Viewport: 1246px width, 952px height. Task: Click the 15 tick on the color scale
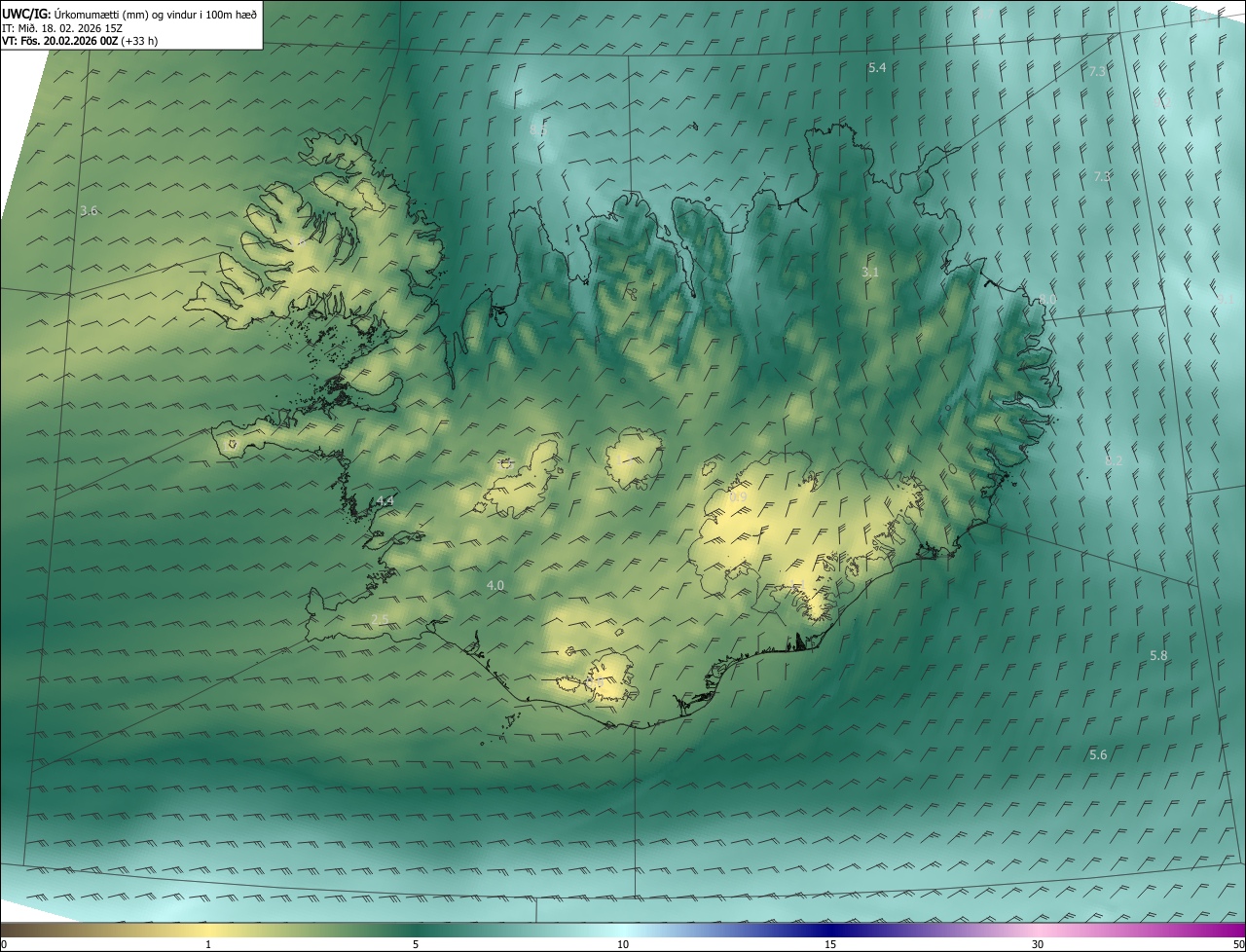(830, 944)
